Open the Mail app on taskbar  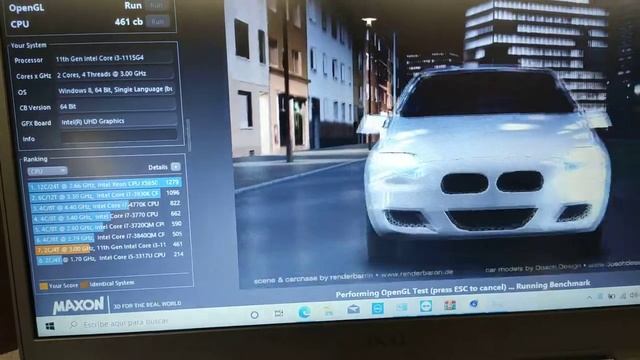pyautogui.click(x=353, y=309)
